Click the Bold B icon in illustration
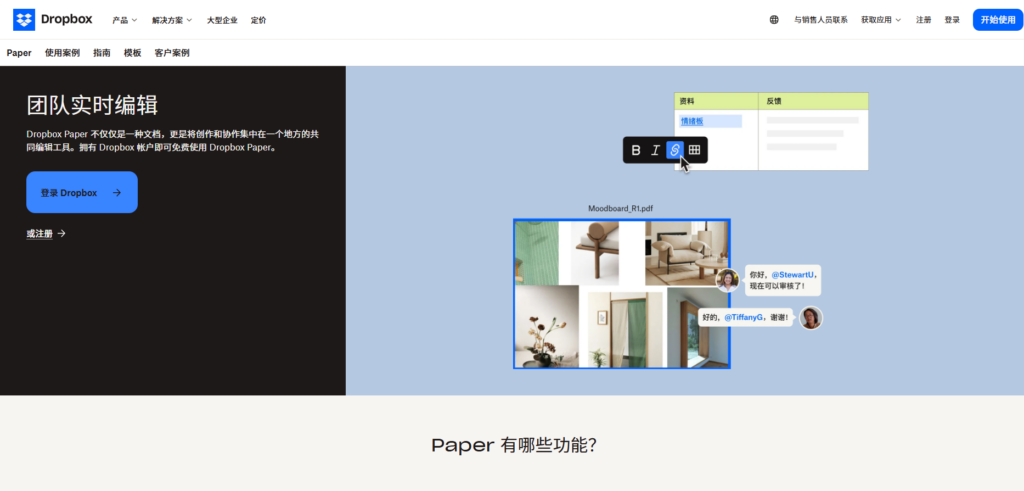The height and width of the screenshot is (491, 1024). (636, 150)
